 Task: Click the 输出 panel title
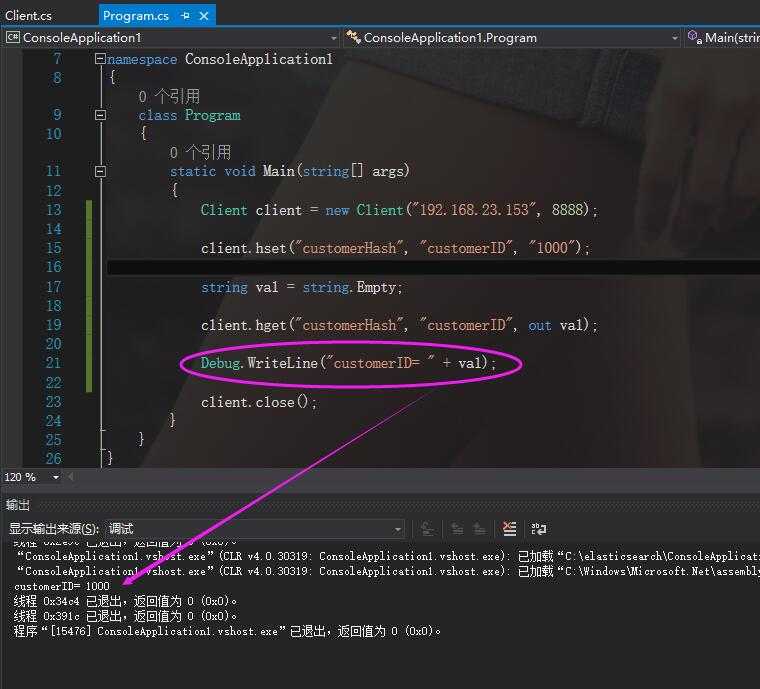(x=17, y=505)
